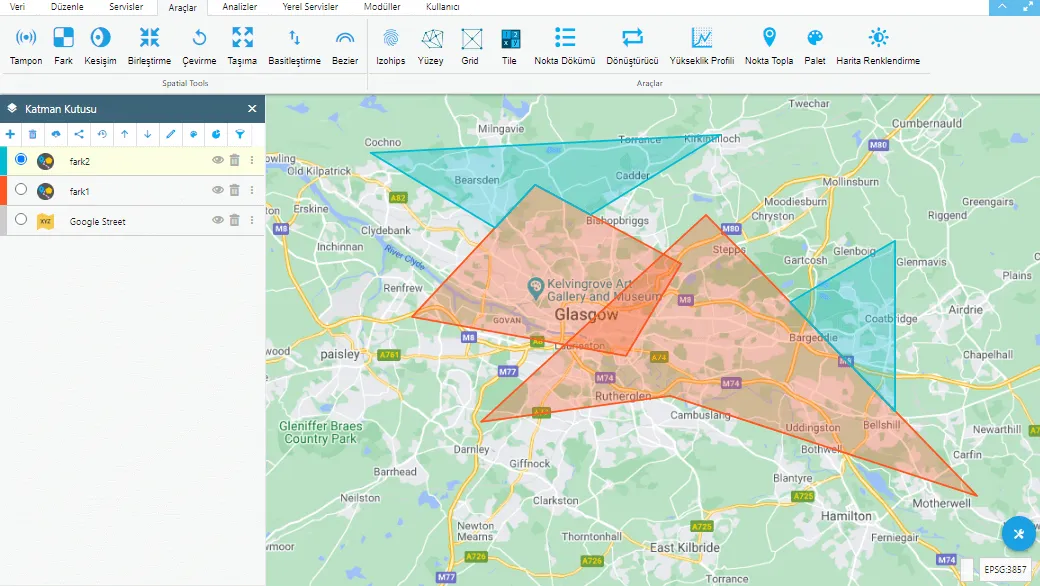This screenshot has width=1040, height=586.
Task: Choose the Fark difference tool
Action: (64, 46)
